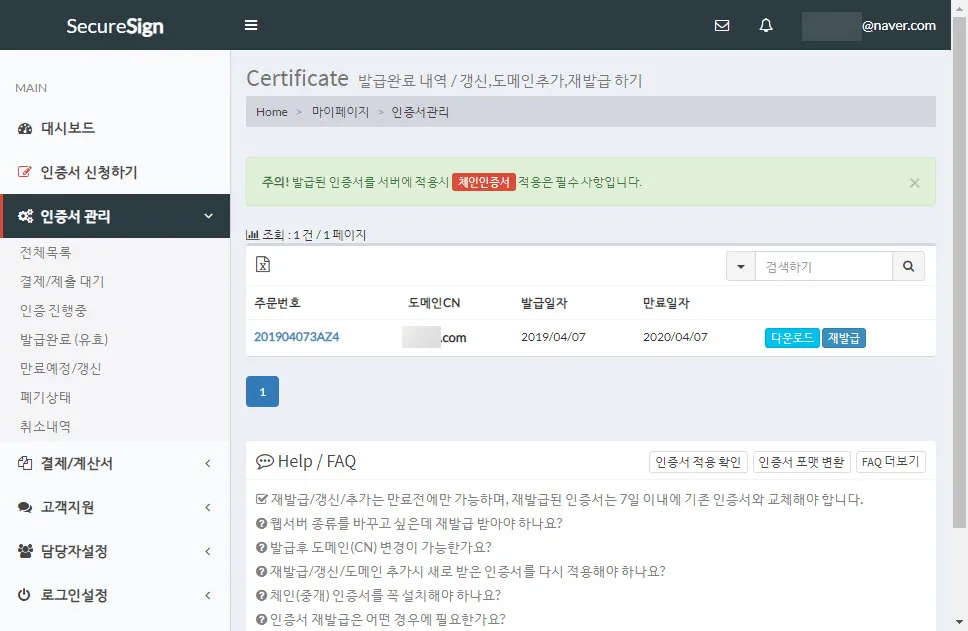This screenshot has width=968, height=631.
Task: Open the search filter dropdown
Action: click(740, 266)
